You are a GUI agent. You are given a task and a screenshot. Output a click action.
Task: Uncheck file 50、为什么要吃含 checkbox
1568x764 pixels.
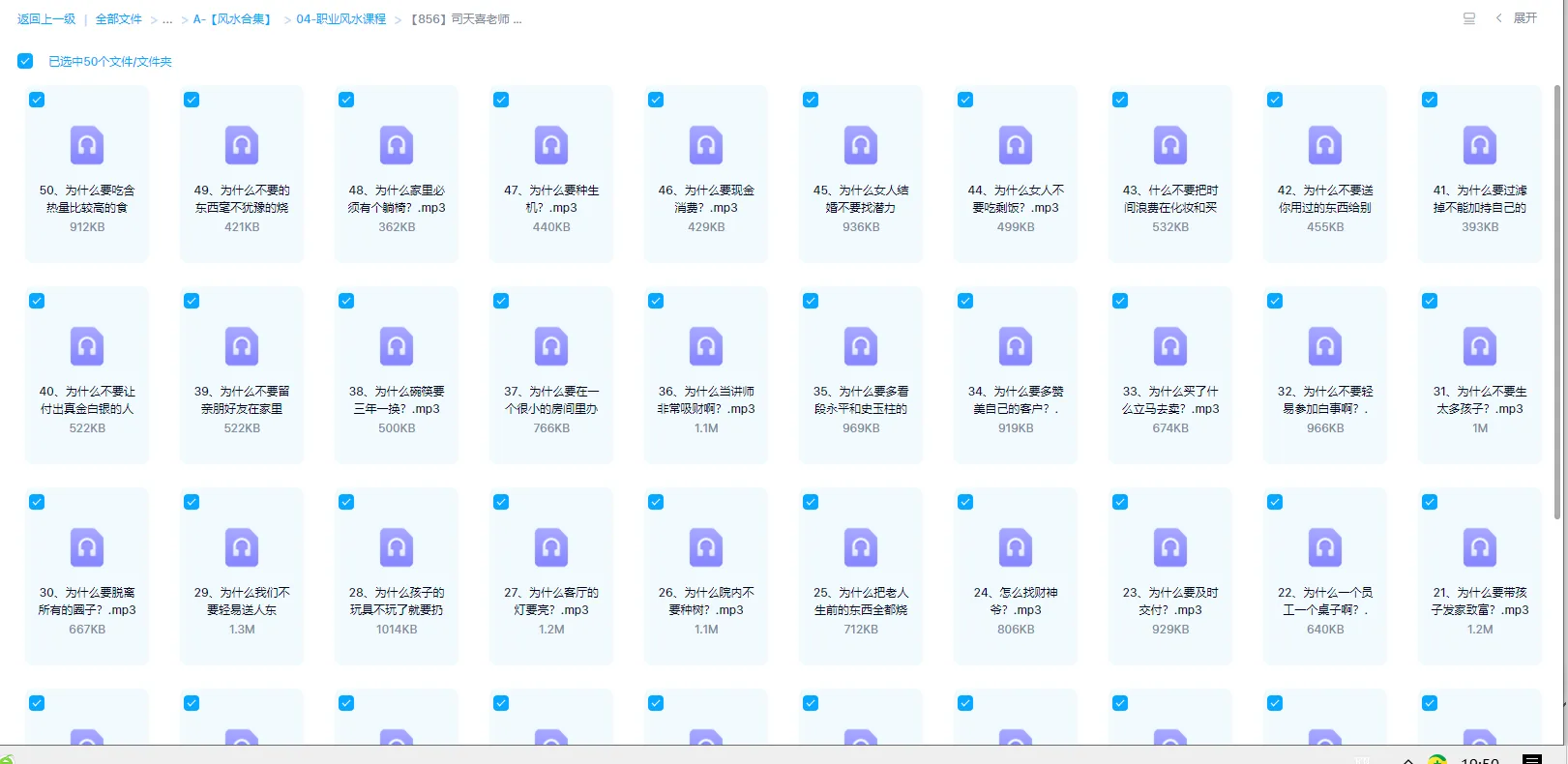37,100
